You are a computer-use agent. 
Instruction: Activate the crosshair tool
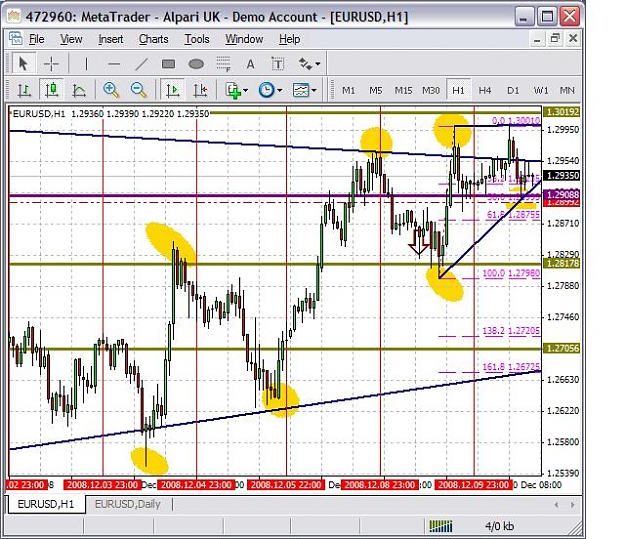51,64
